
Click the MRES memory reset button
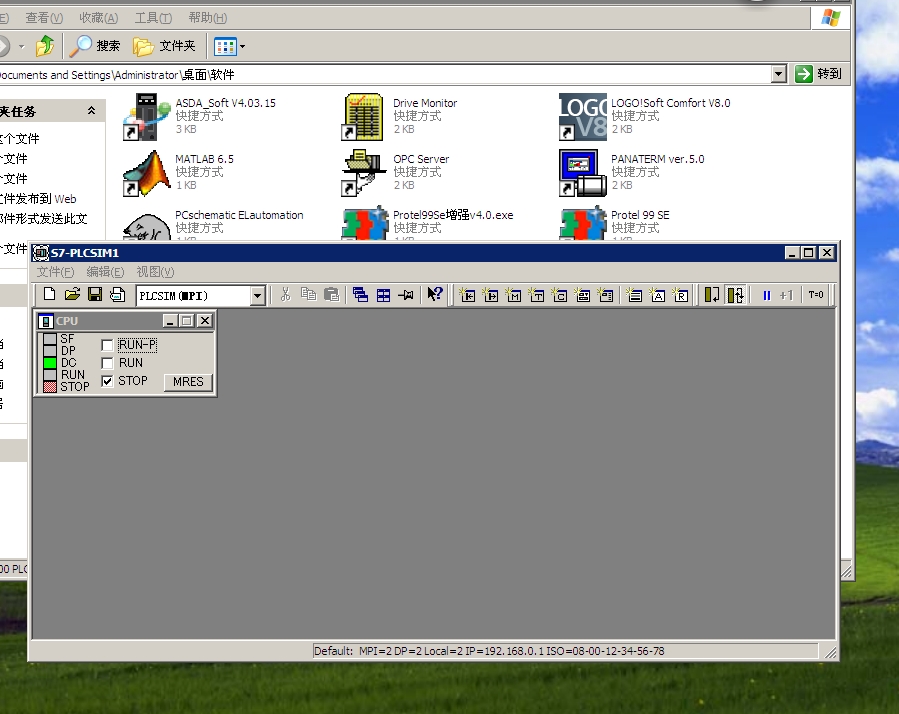[188, 382]
